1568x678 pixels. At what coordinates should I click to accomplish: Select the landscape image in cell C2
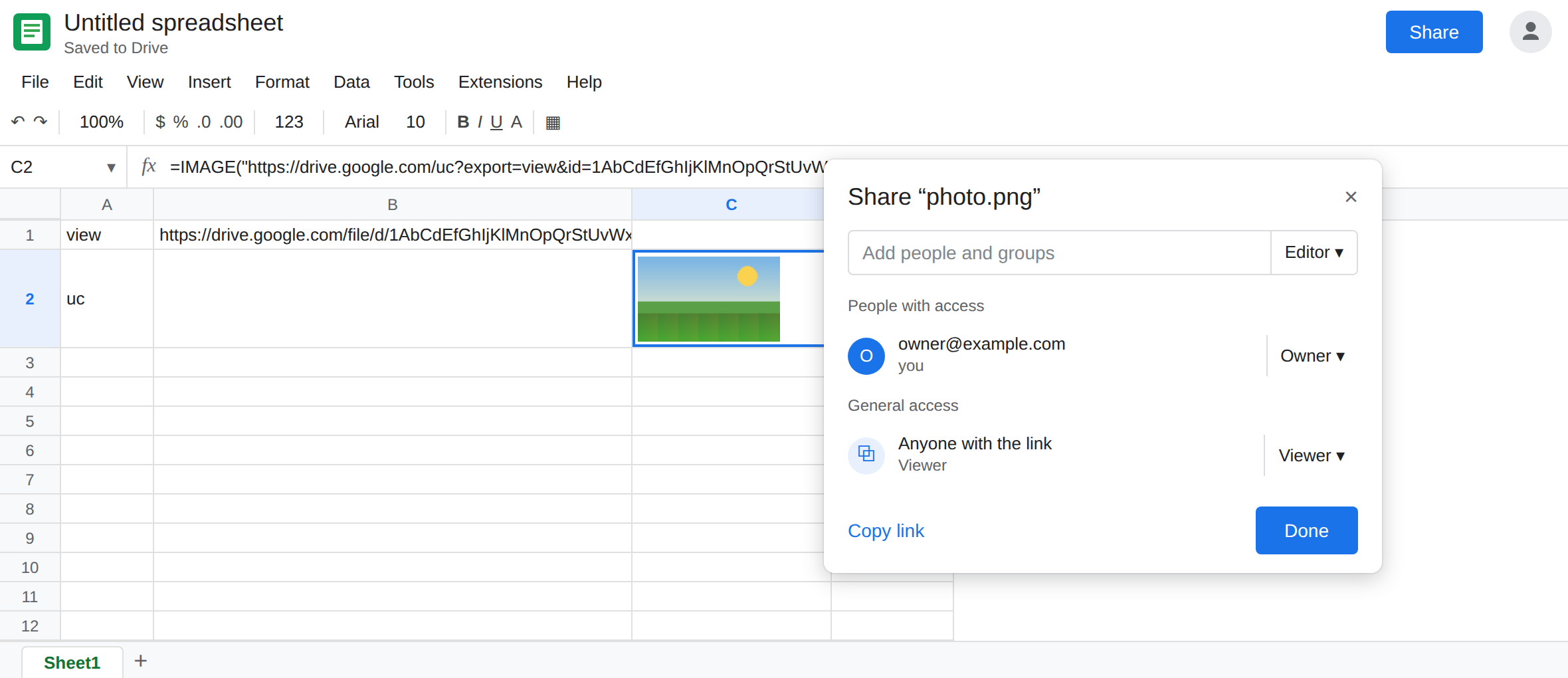[x=709, y=299]
